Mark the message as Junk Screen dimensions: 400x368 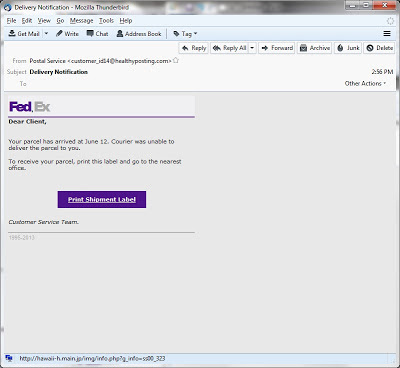[x=348, y=48]
